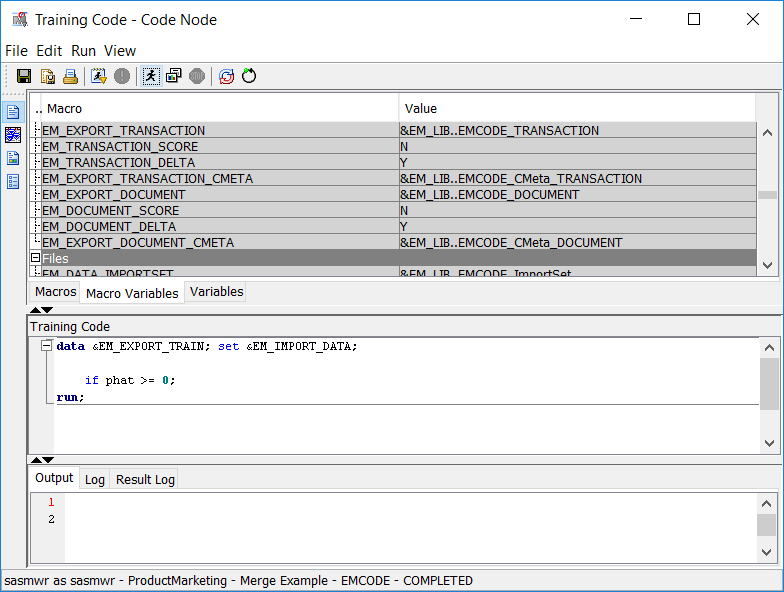The height and width of the screenshot is (592, 784).
Task: Select the checklist sidebar icon
Action: 13,182
